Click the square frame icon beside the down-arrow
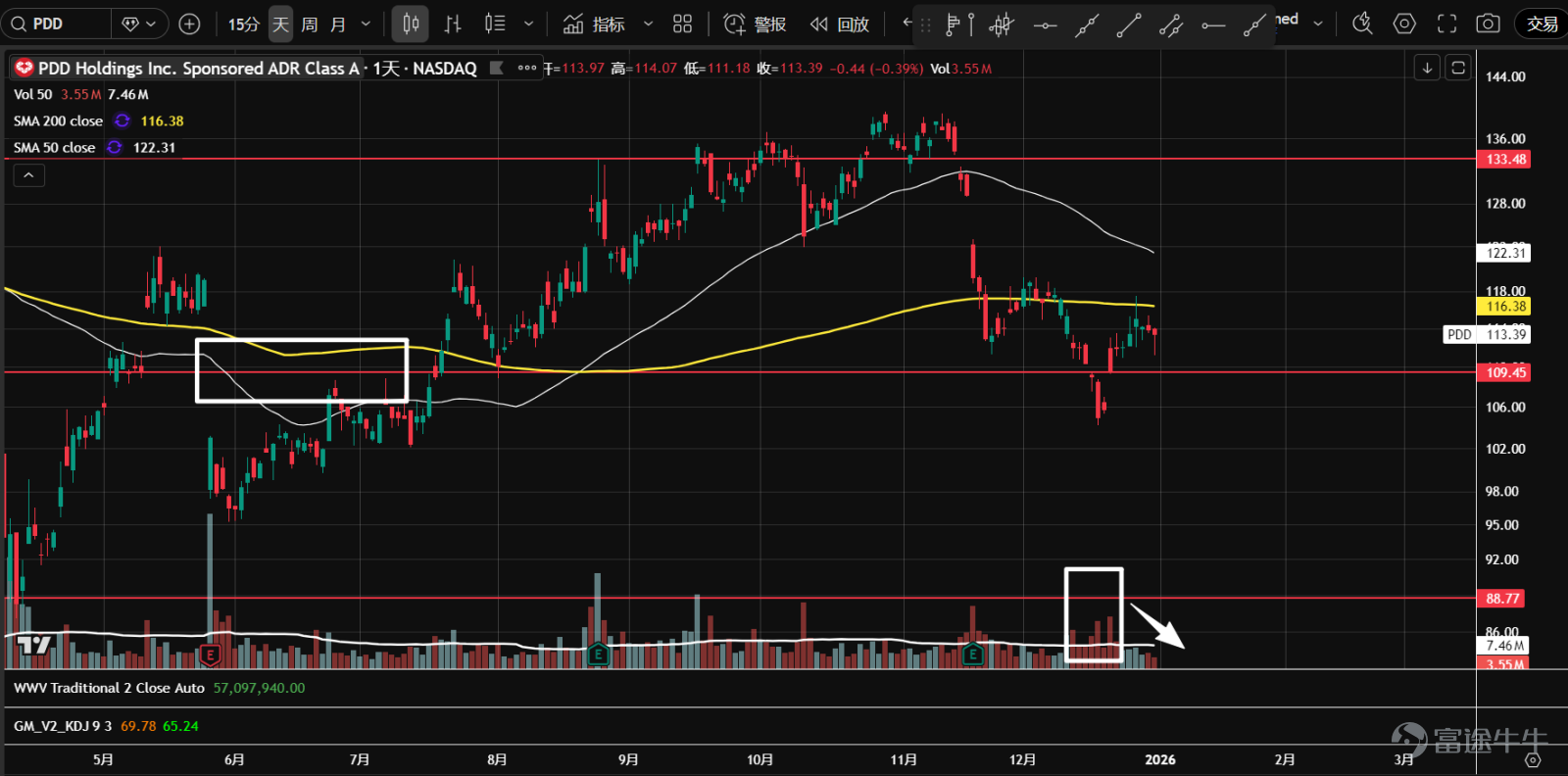Screen dimensions: 1568x776 tap(1458, 68)
